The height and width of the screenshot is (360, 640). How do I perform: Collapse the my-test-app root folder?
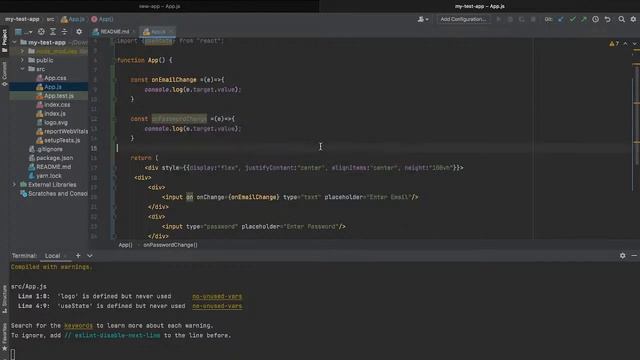click(x=15, y=42)
